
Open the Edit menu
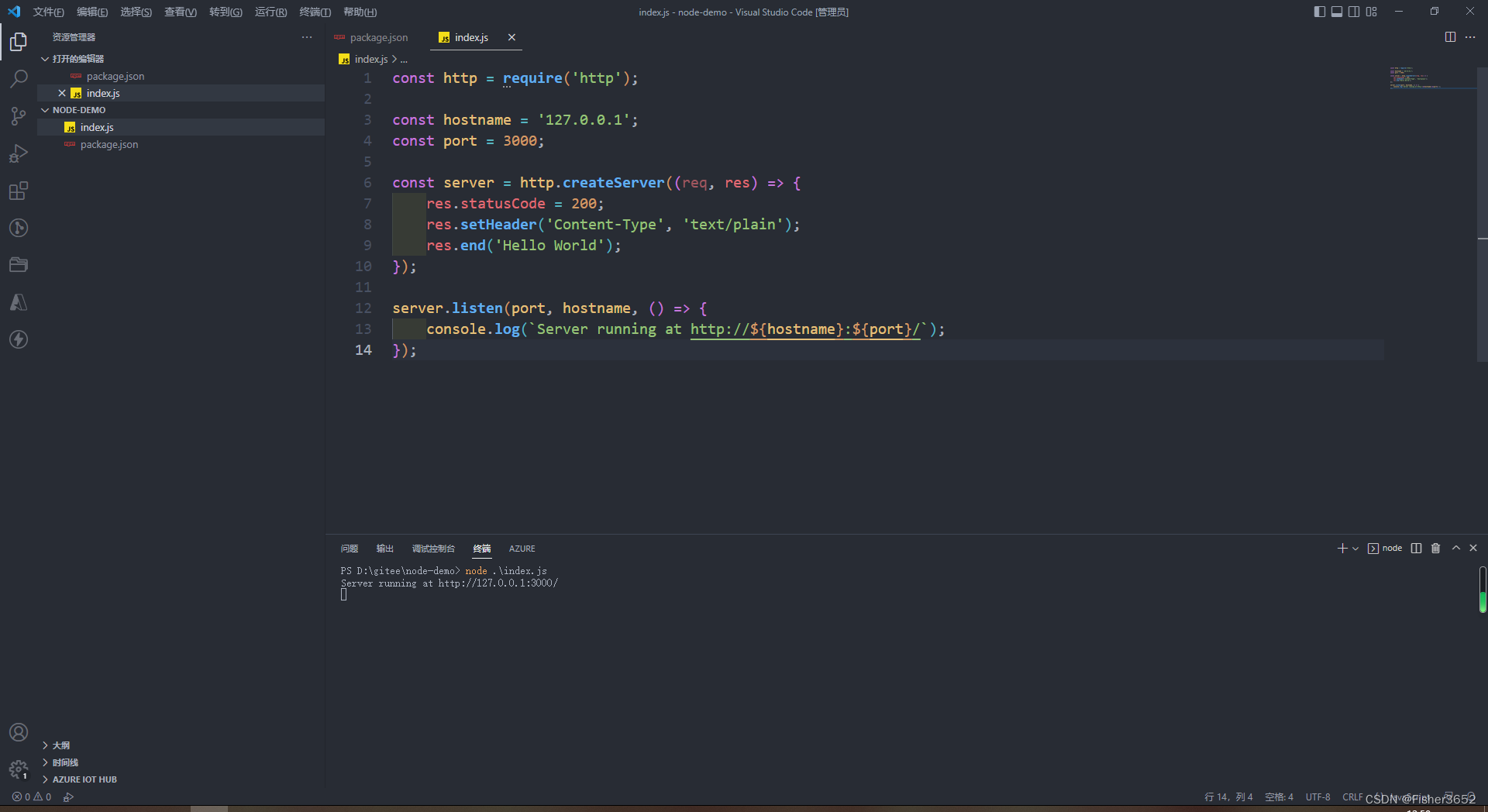92,12
